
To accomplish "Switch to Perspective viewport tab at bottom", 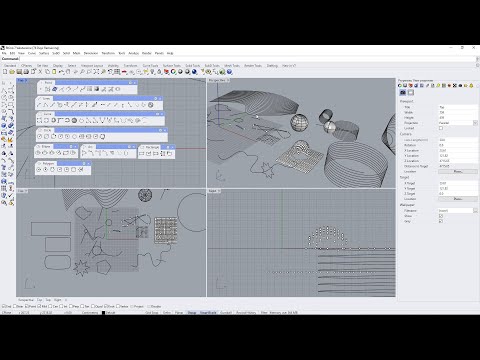I will click(x=26, y=300).
